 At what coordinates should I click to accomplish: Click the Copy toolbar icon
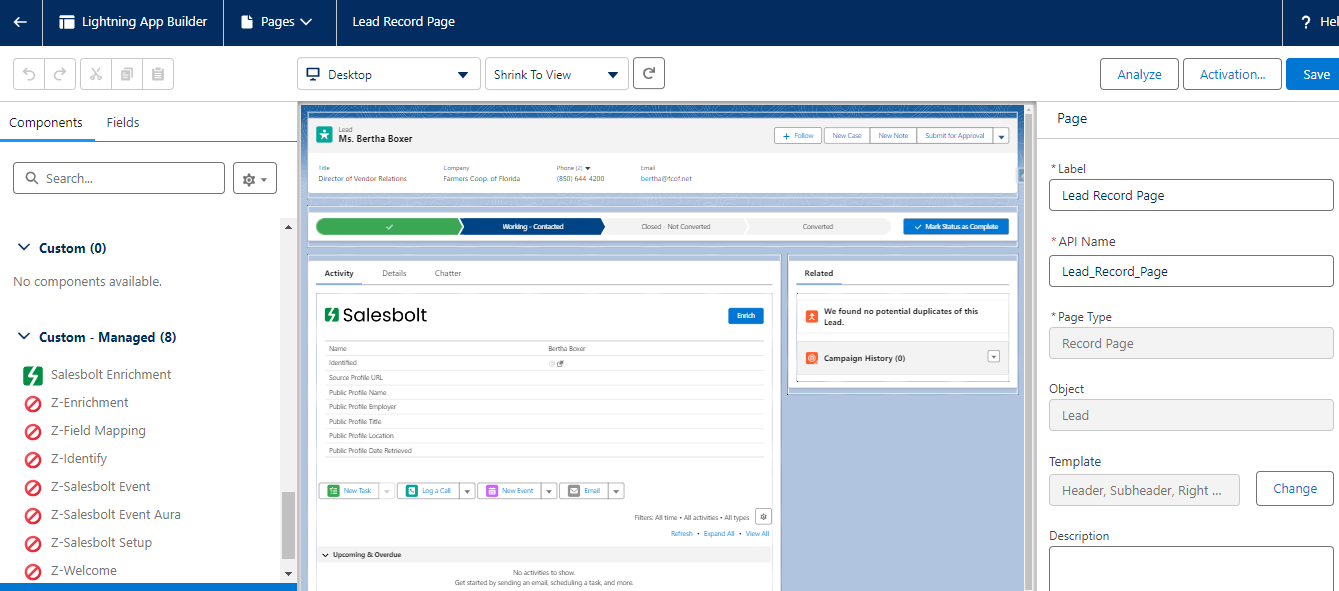pyautogui.click(x=127, y=74)
